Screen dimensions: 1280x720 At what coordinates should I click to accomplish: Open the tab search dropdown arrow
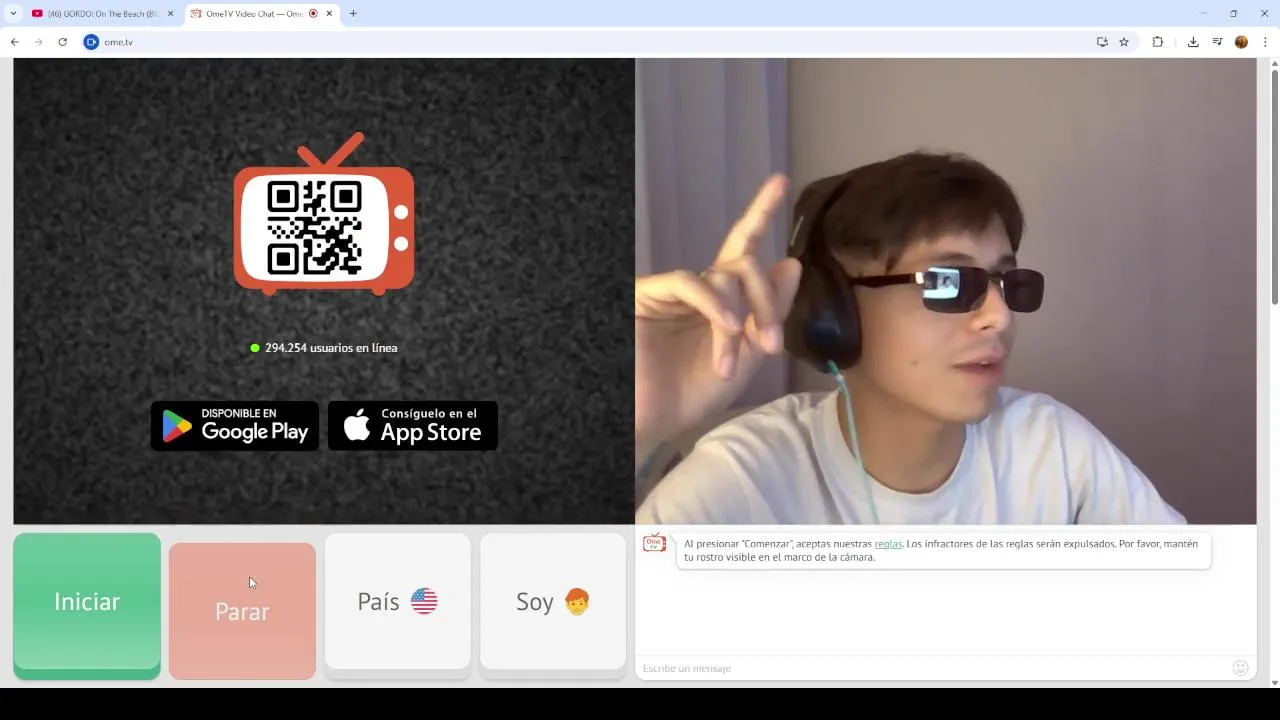tap(13, 14)
